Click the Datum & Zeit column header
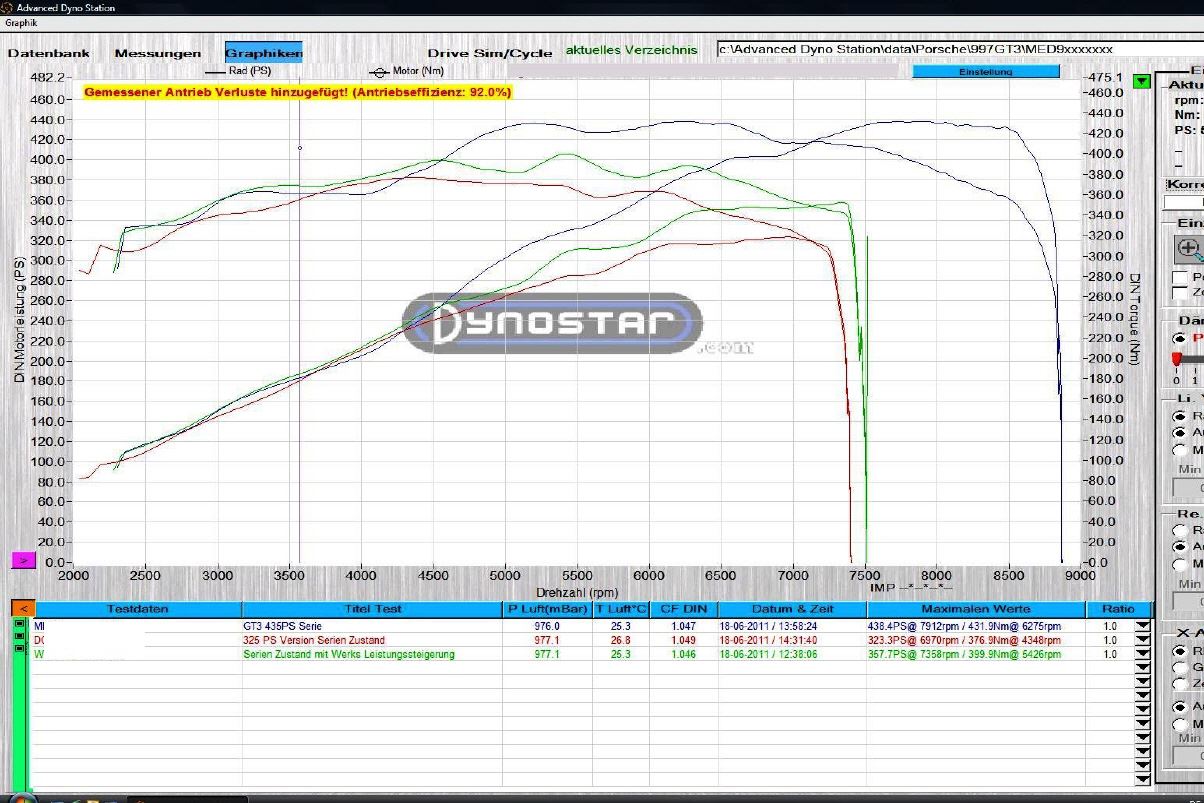This screenshot has width=1204, height=803. (791, 608)
